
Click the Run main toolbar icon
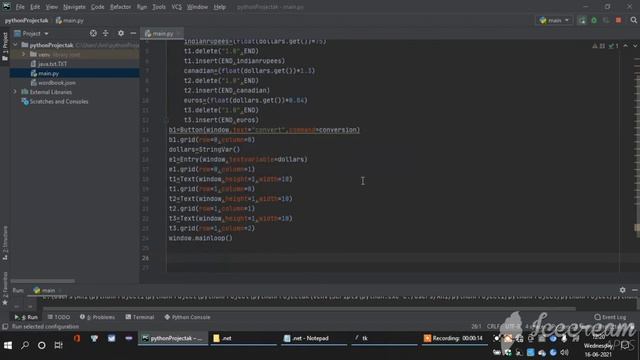click(582, 20)
